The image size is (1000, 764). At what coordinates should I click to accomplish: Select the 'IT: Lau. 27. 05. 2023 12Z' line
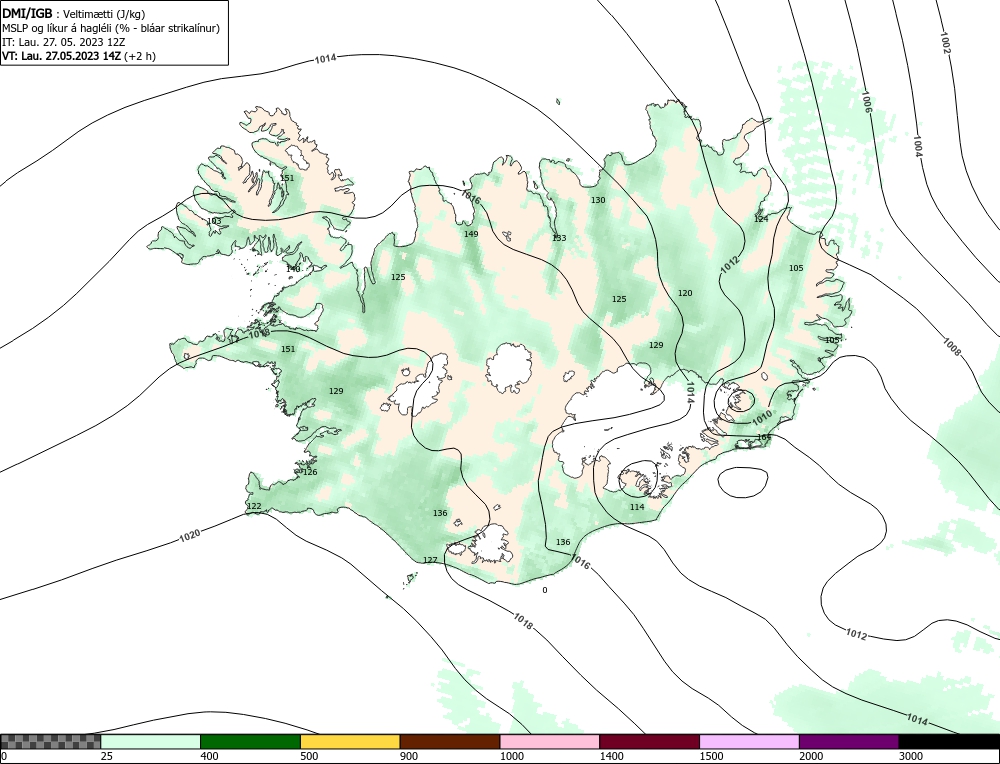64,42
